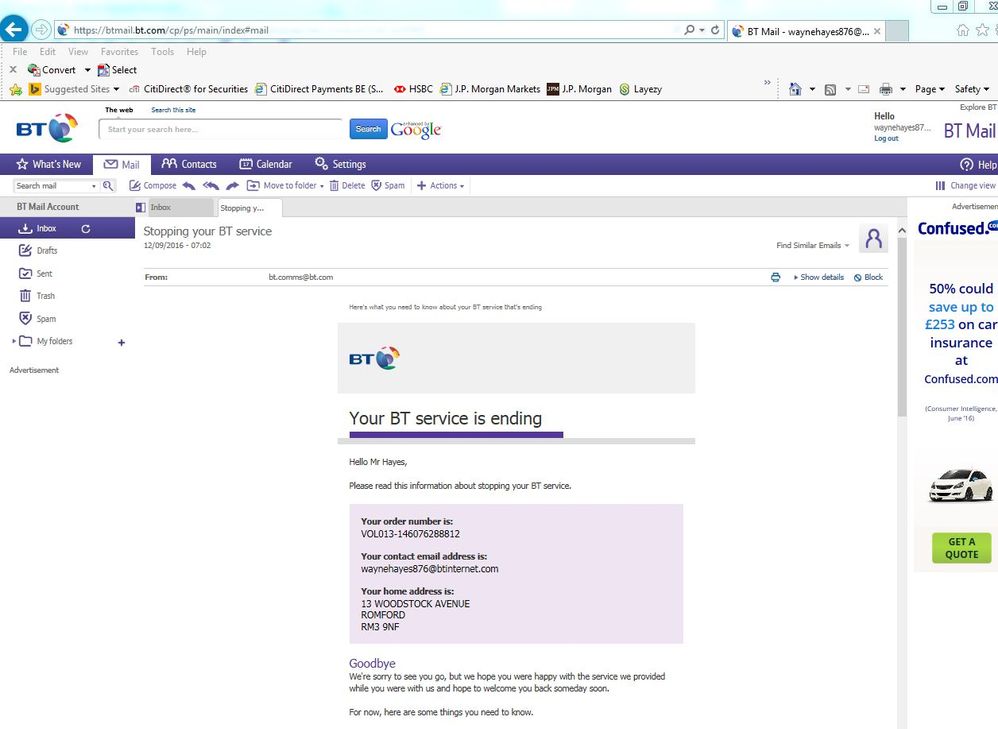
Task: Open the Tools menu
Action: (162, 52)
